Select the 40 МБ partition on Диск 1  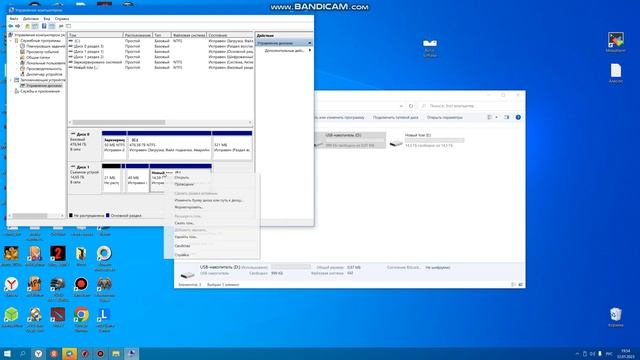pos(137,178)
